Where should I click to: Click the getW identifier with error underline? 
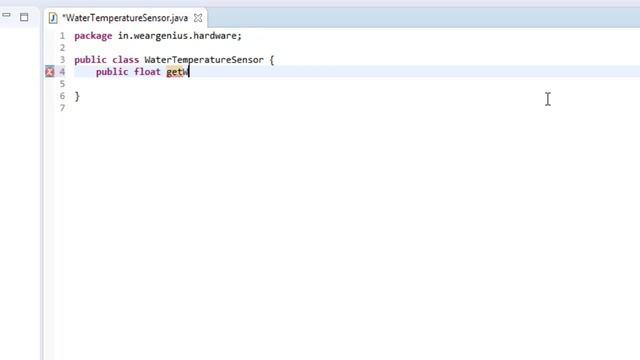pyautogui.click(x=177, y=72)
